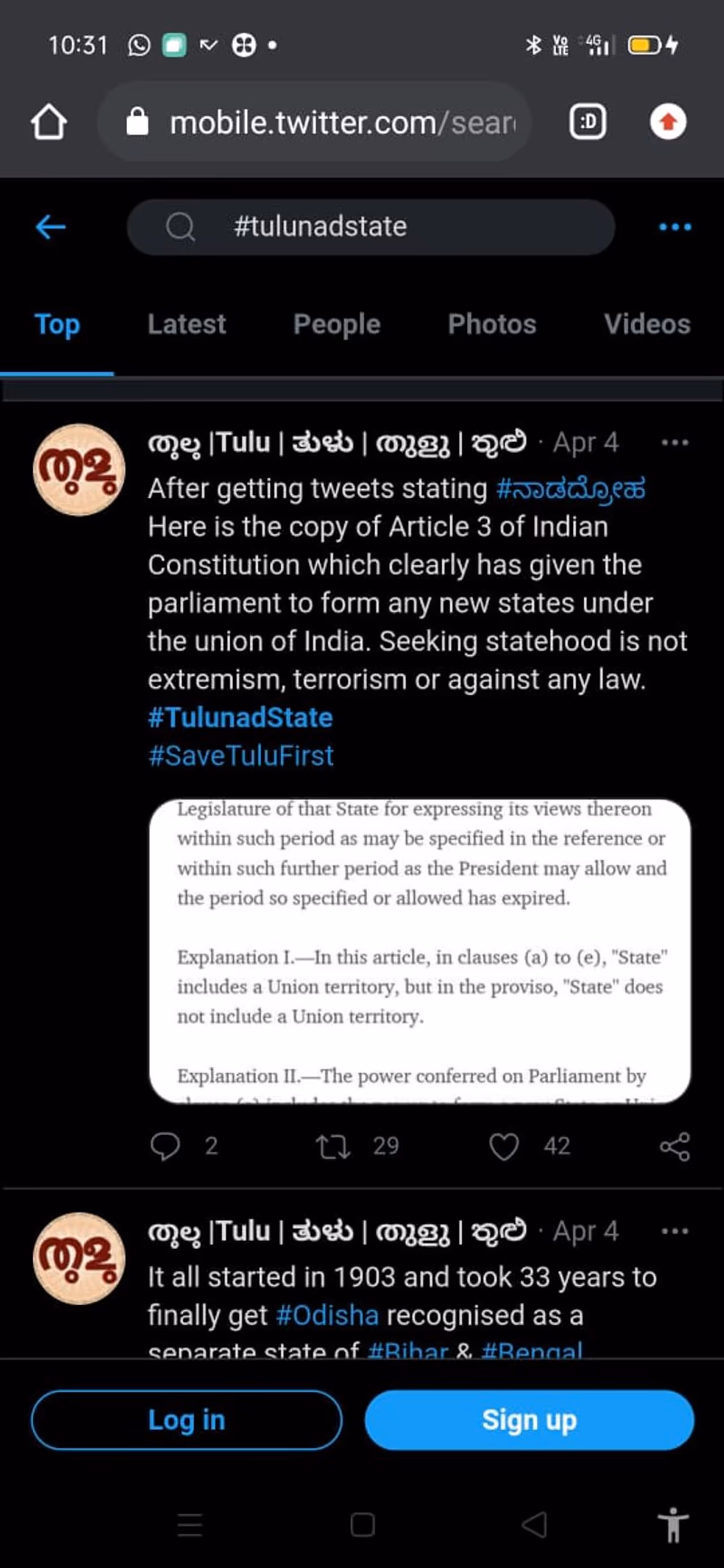724x1568 pixels.
Task: Reply to the Article 3 tweet
Action: pyautogui.click(x=166, y=1146)
